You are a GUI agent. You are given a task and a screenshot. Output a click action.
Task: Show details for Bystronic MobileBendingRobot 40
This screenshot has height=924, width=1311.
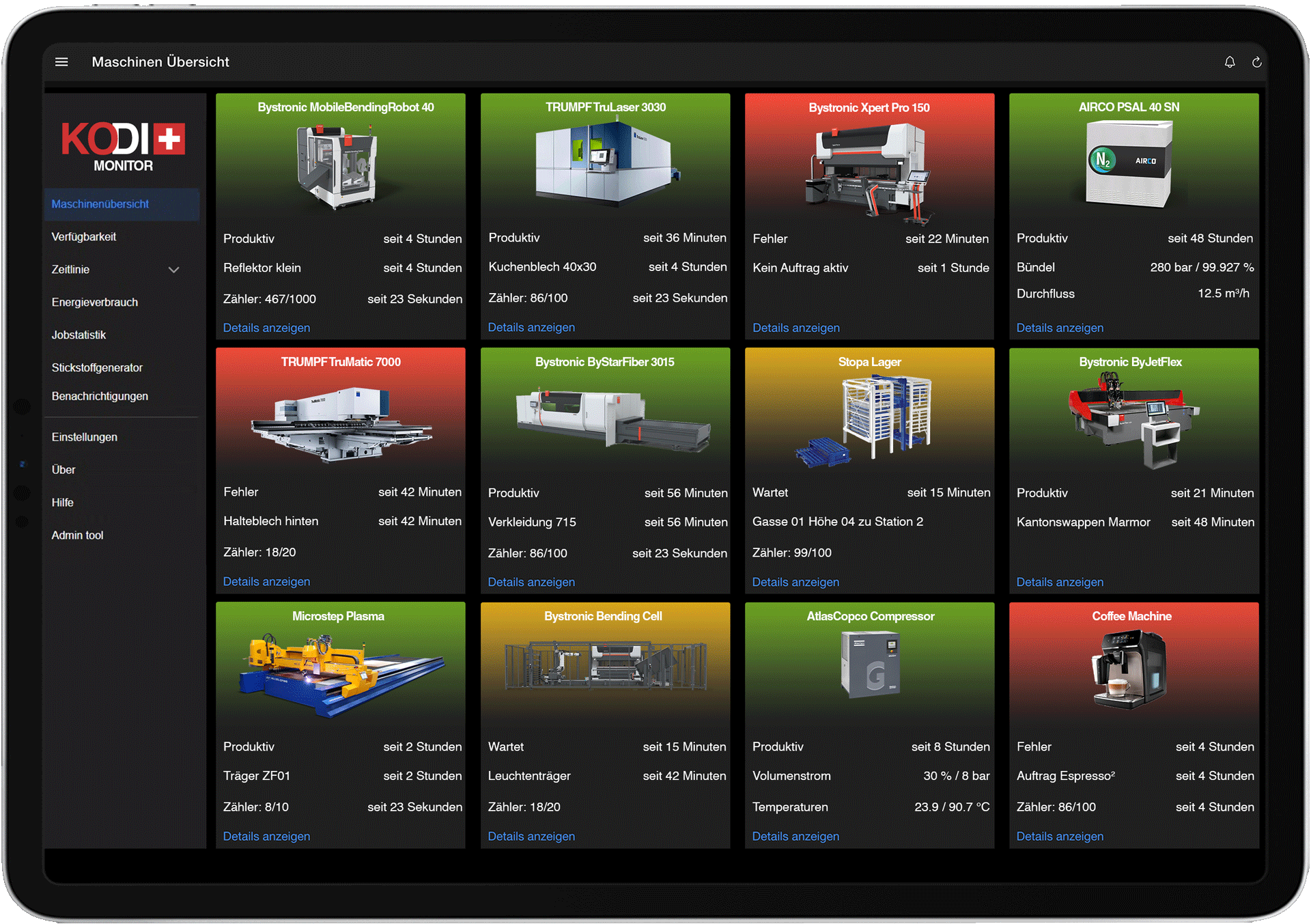[x=266, y=328]
